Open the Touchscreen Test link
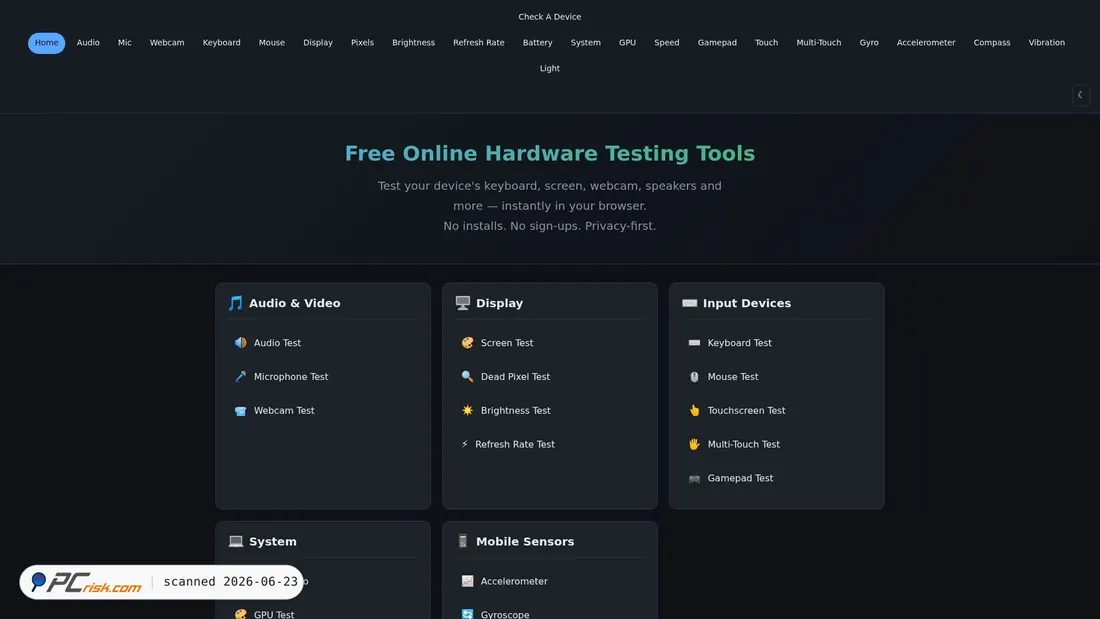The image size is (1100, 619). (746, 411)
